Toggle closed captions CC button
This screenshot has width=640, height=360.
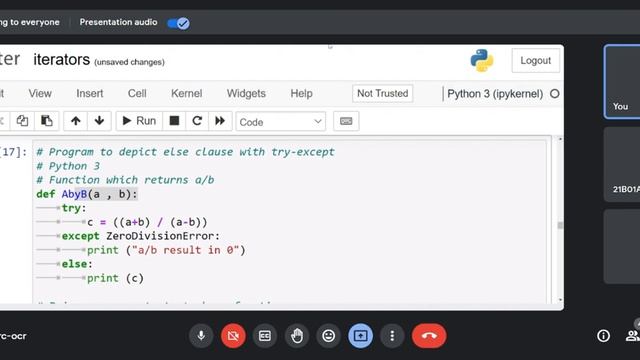[265, 336]
